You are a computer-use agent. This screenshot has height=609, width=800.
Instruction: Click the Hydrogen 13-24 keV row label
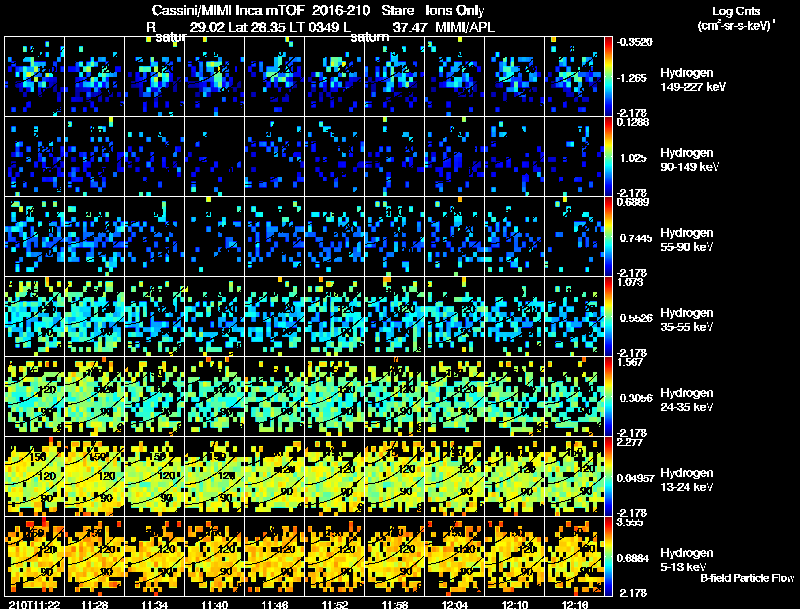click(686, 478)
